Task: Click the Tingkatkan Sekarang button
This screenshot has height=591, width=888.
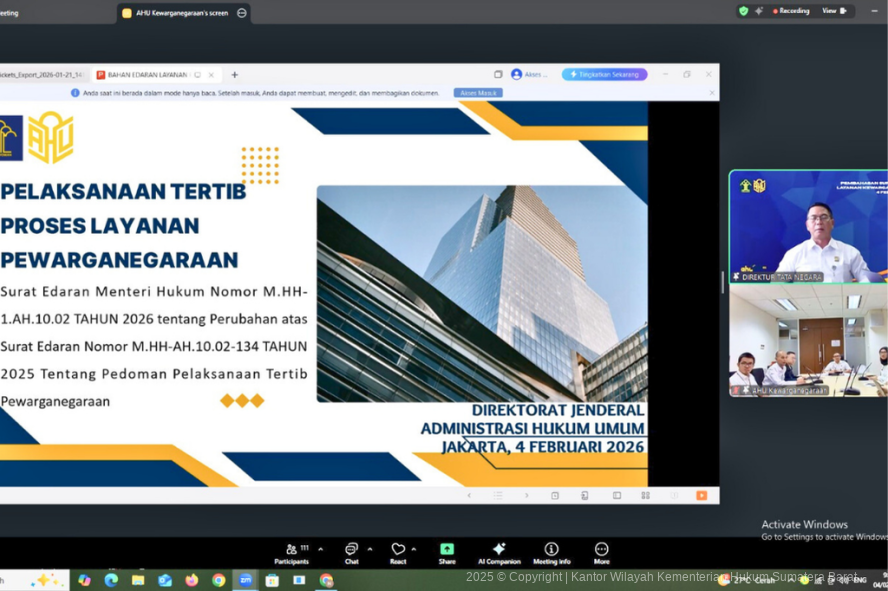Action: [604, 74]
